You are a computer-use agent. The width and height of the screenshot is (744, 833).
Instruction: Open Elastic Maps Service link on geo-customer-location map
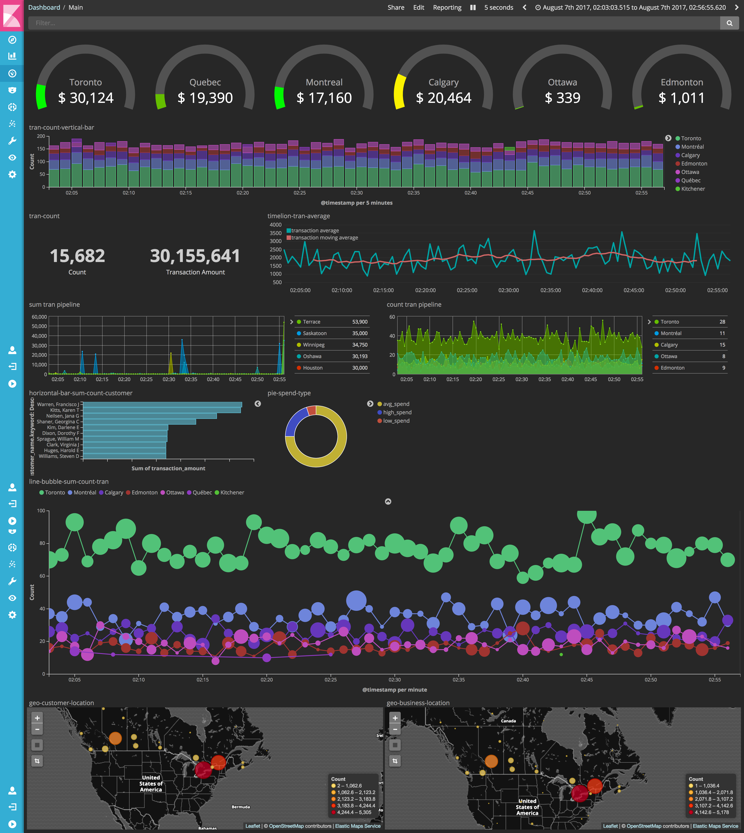pos(358,826)
